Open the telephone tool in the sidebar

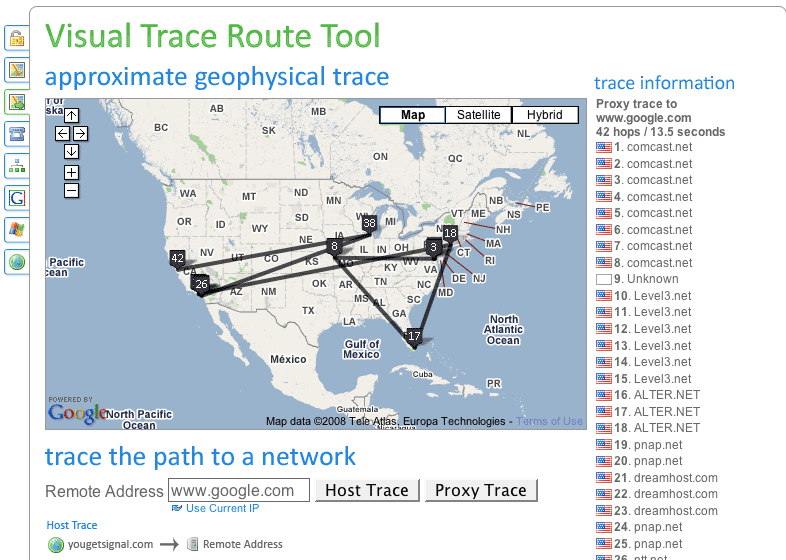coord(17,133)
